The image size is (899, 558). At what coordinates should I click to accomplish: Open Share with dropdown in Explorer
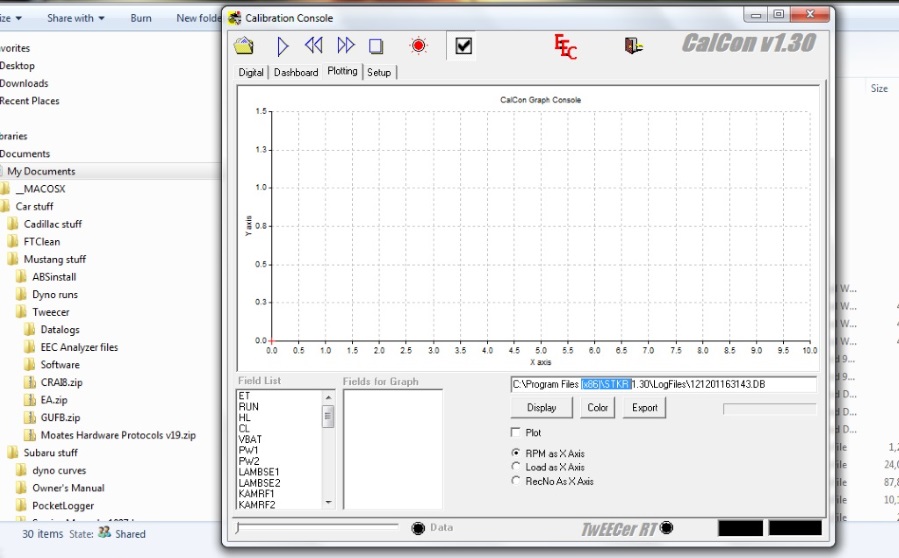76,18
